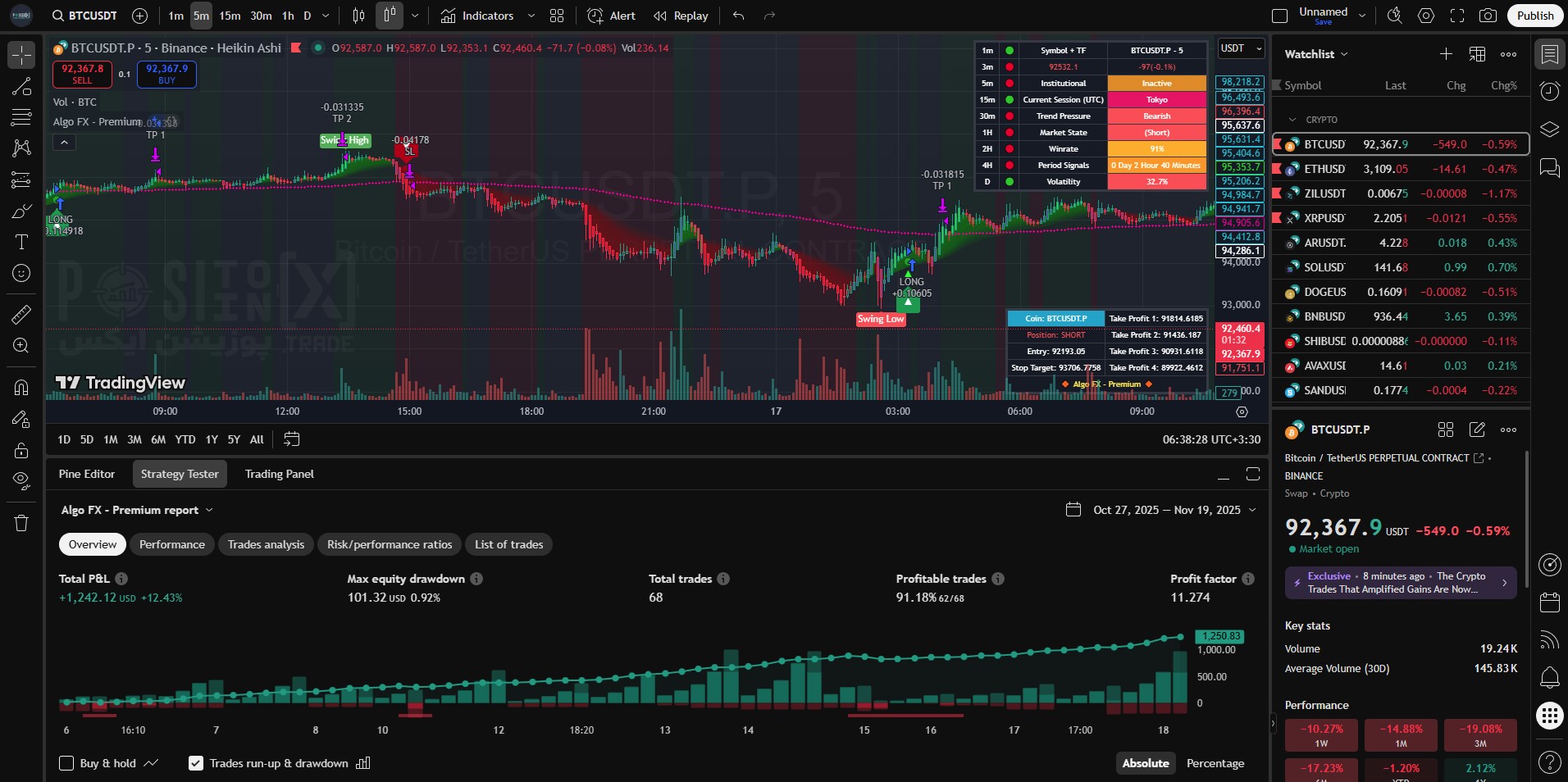This screenshot has height=782, width=1568.
Task: Open the USDT currency dropdown
Action: (1240, 48)
